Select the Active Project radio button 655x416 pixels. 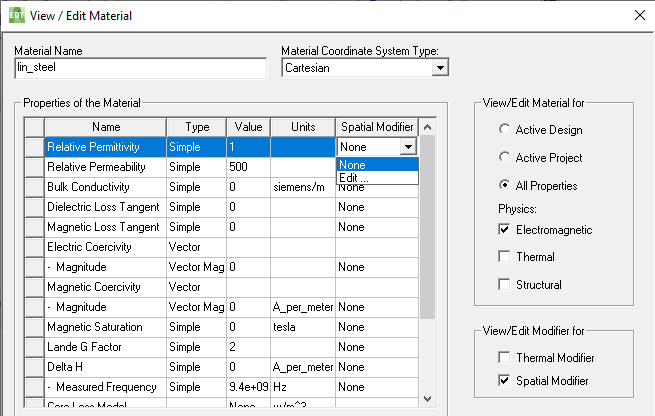click(503, 157)
